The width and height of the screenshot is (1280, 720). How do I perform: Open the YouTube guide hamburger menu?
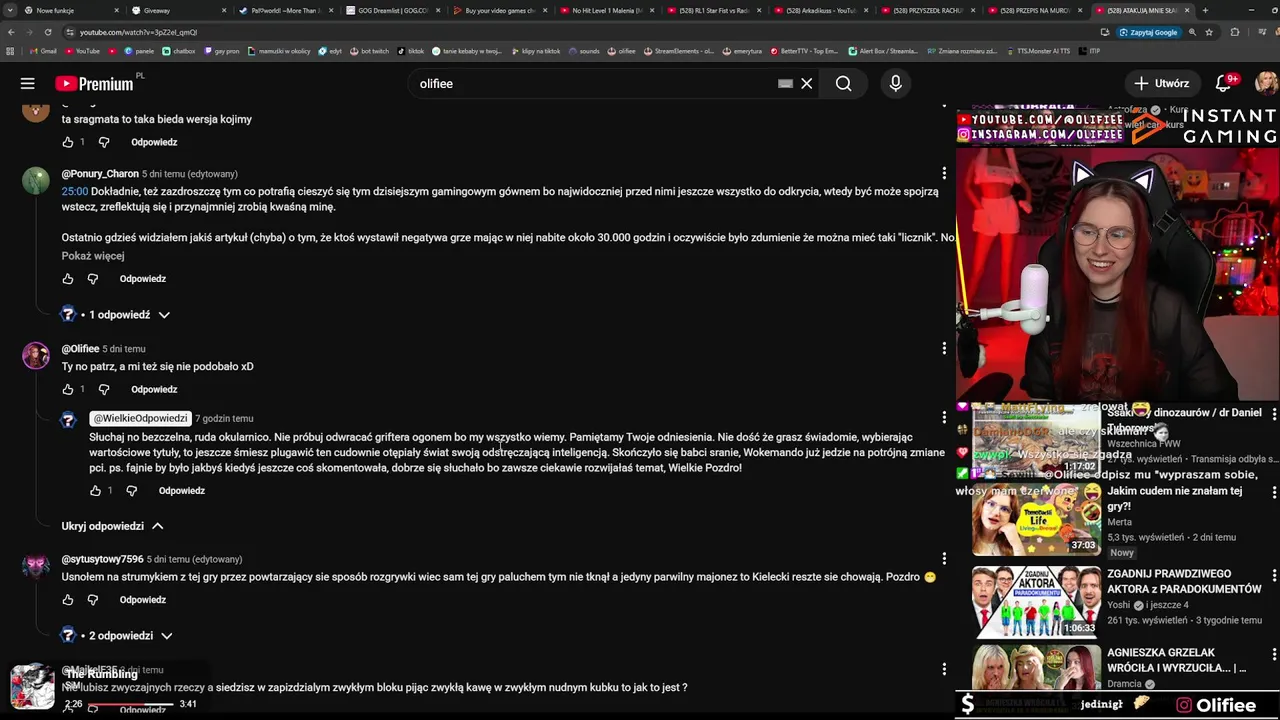pos(28,84)
